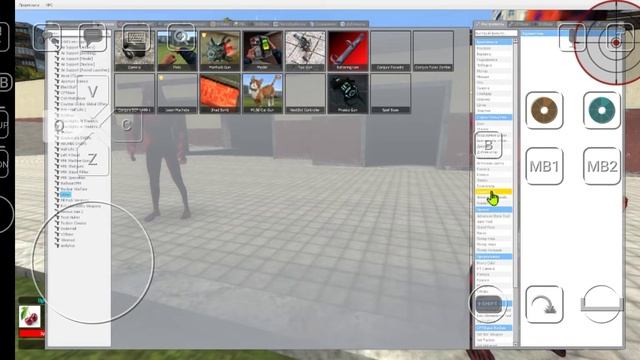Tap the Z overlay key
This screenshot has width=640, height=360.
[93, 159]
